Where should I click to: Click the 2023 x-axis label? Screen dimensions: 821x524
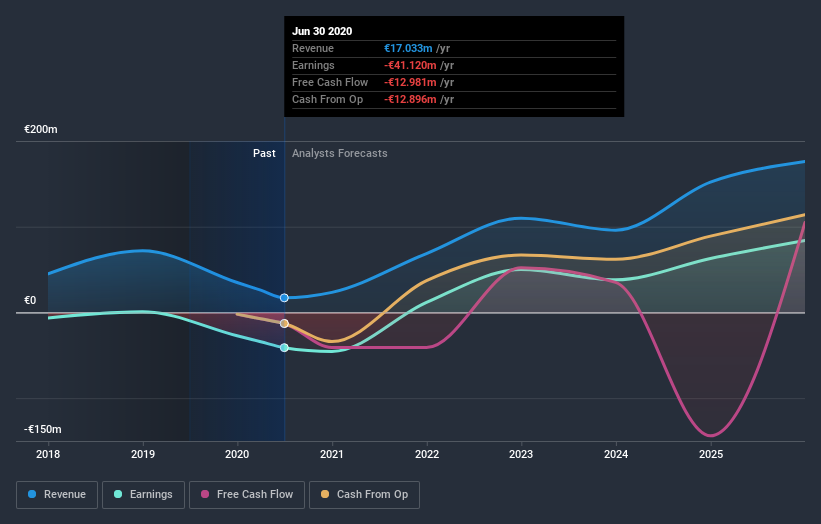click(521, 454)
